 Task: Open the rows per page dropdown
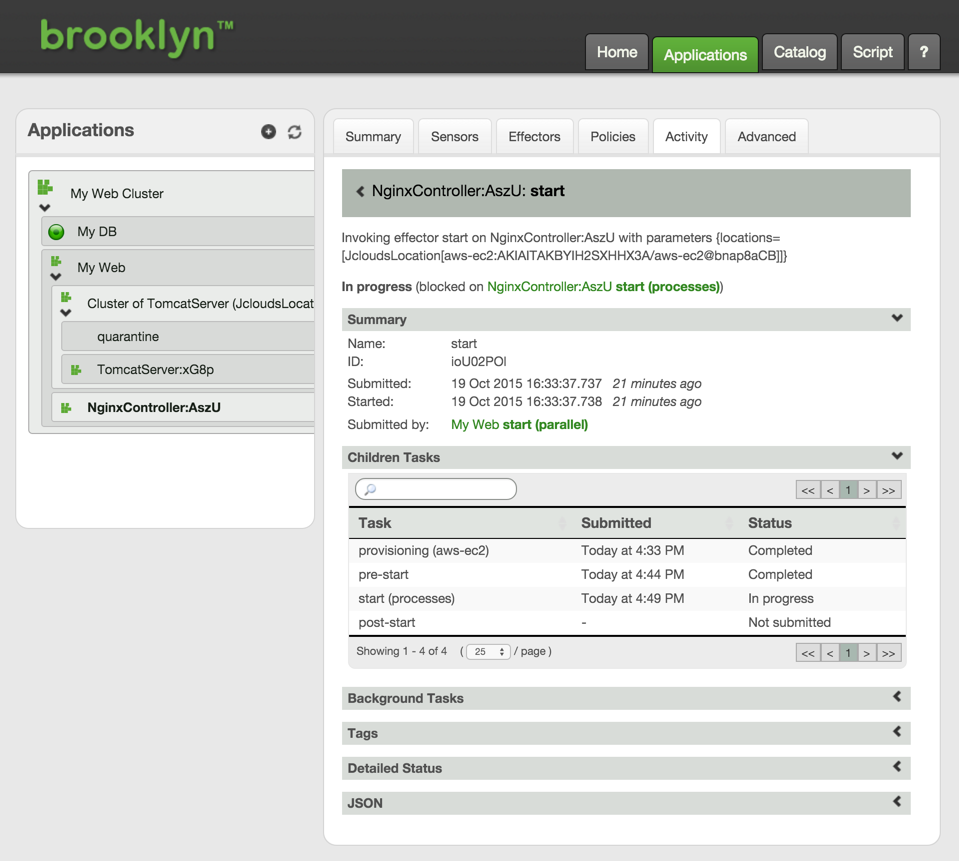tap(488, 652)
